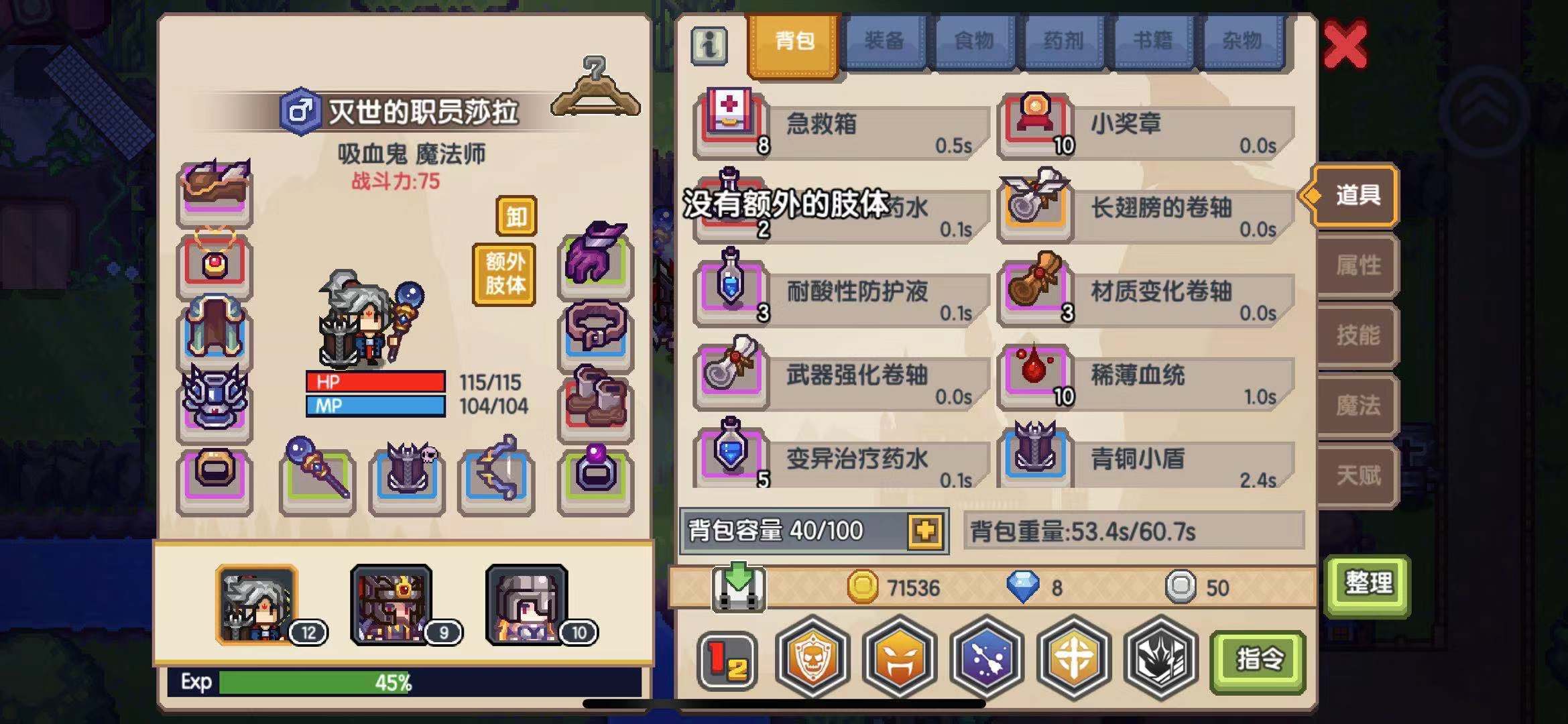
Task: Open the 属性 attributes side tab
Action: 1357,265
